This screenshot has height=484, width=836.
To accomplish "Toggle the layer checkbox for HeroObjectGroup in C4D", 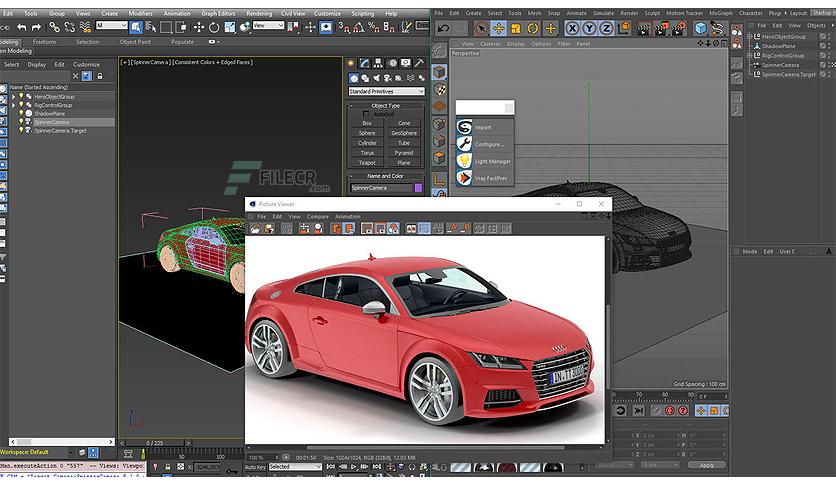I will tap(823, 37).
